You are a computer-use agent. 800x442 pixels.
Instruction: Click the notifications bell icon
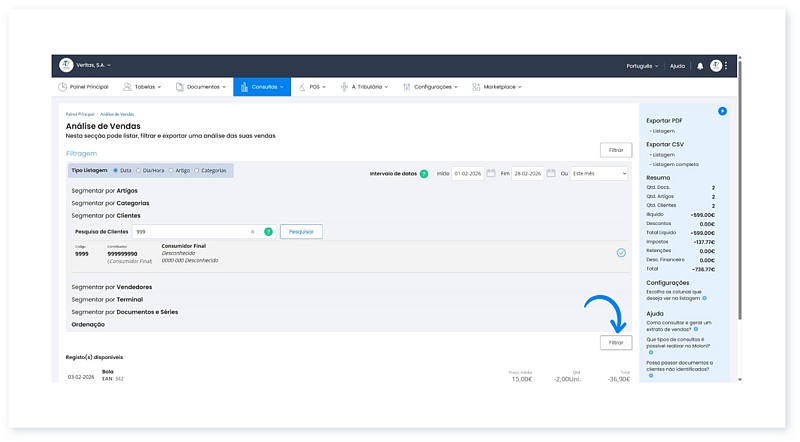coord(700,66)
